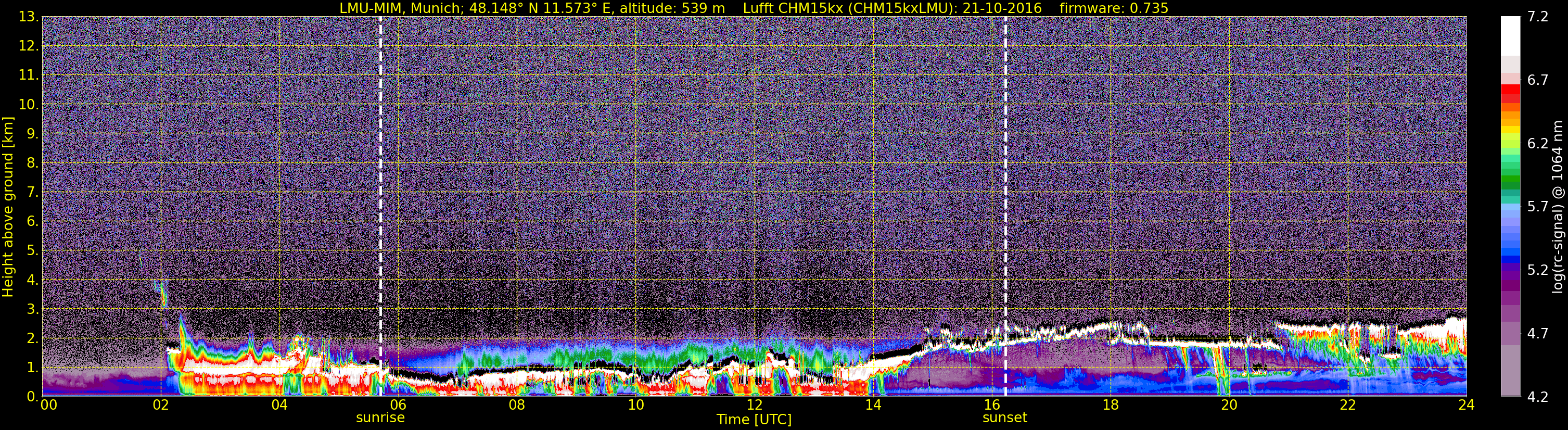
Task: Click the colorbar value '6.2'
Action: (1538, 143)
